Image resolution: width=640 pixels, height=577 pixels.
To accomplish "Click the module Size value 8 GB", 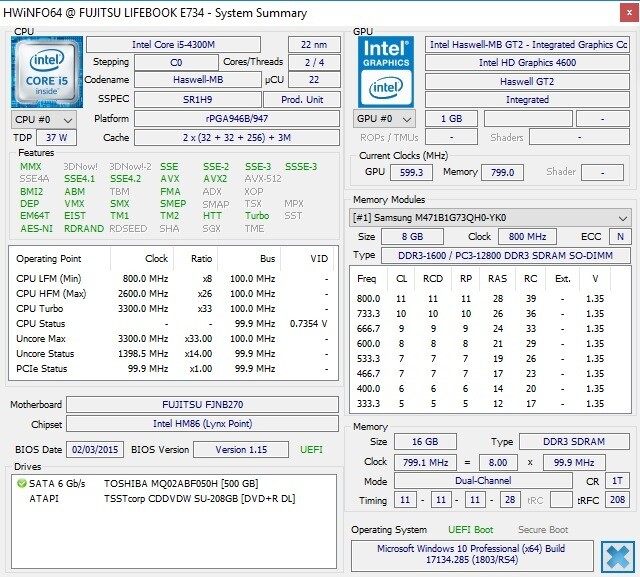I will [x=412, y=236].
